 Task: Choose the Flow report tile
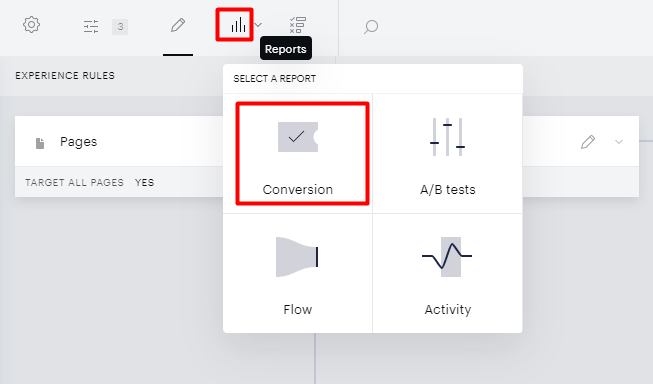pos(298,273)
